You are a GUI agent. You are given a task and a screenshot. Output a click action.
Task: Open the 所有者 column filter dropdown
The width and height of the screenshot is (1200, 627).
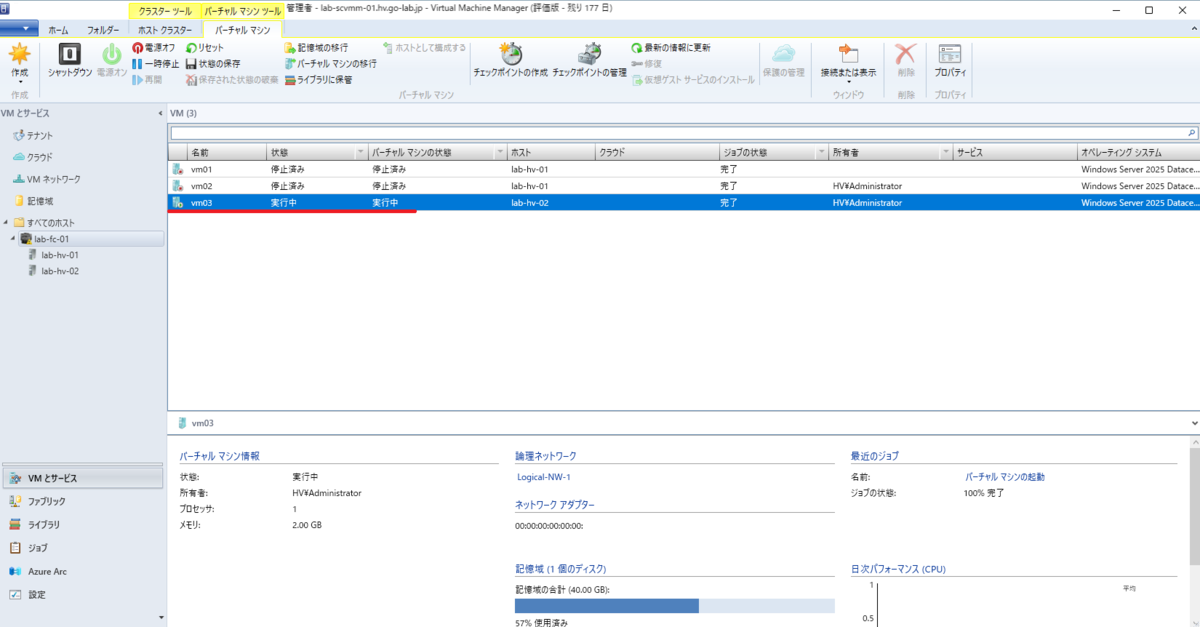click(x=945, y=152)
